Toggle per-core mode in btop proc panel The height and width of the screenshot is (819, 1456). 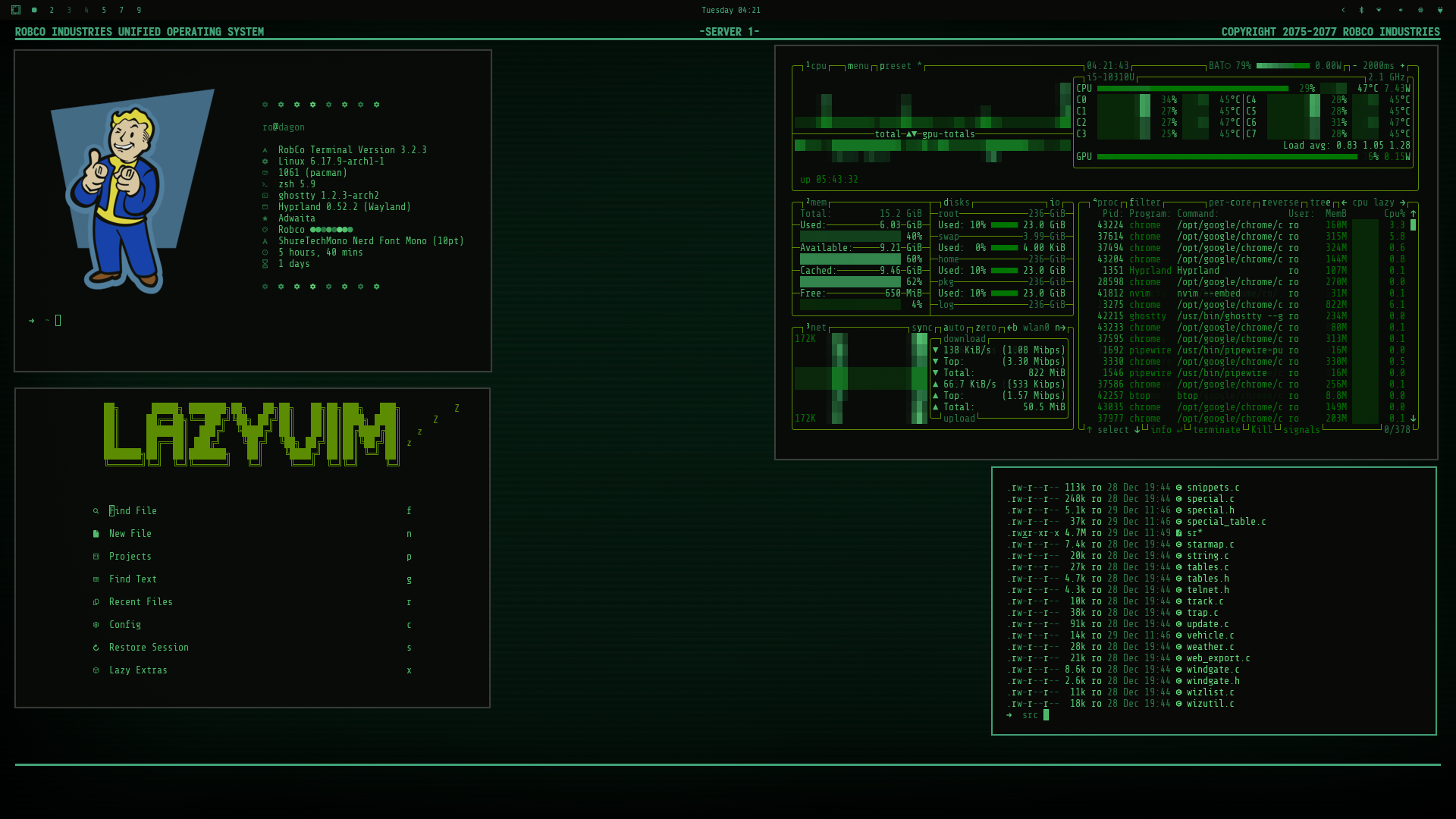pyautogui.click(x=1229, y=202)
